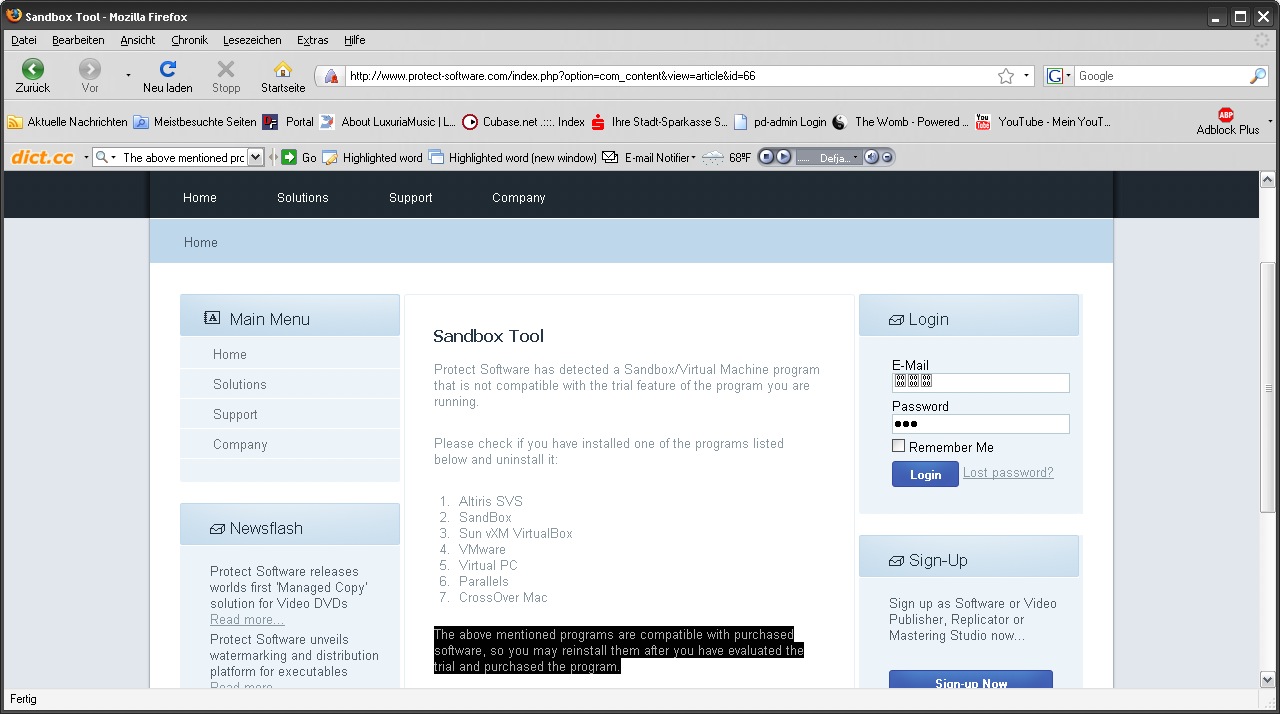Select Home in the Main Menu sidebar
The image size is (1280, 714).
click(x=230, y=354)
